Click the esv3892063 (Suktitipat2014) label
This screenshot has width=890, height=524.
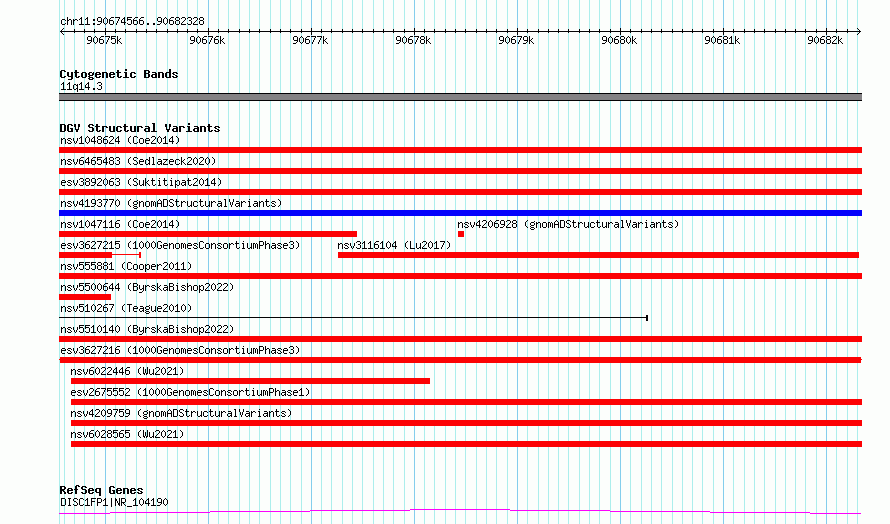(141, 182)
